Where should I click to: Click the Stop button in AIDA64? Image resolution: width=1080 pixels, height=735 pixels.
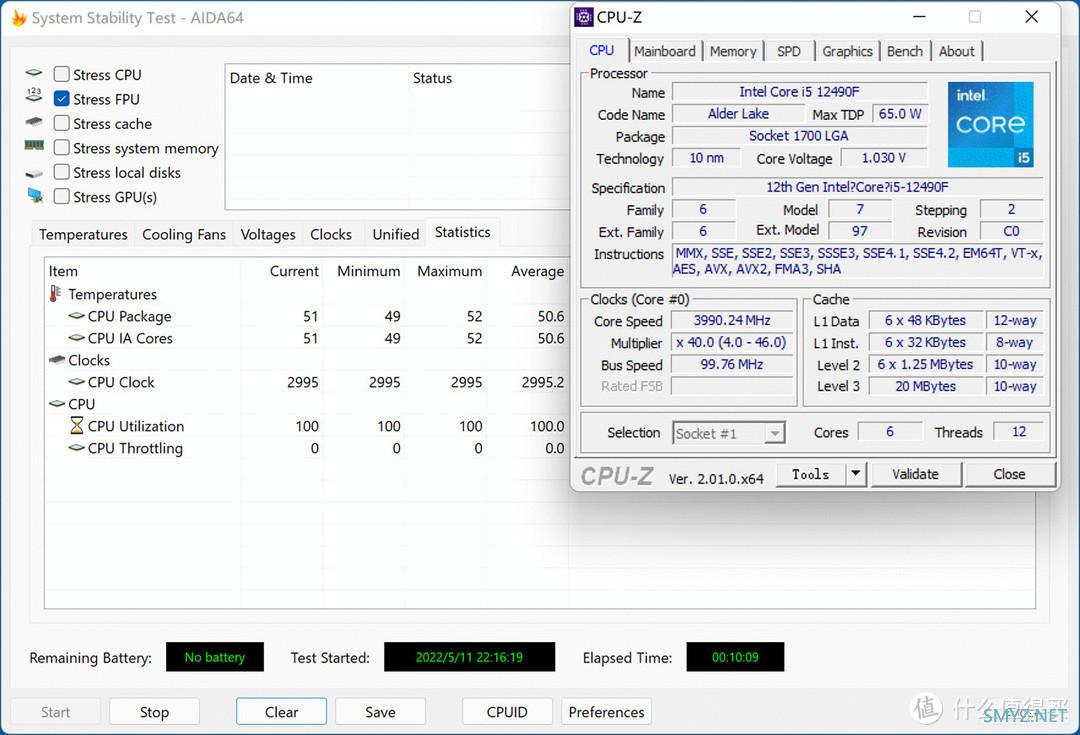pyautogui.click(x=154, y=712)
